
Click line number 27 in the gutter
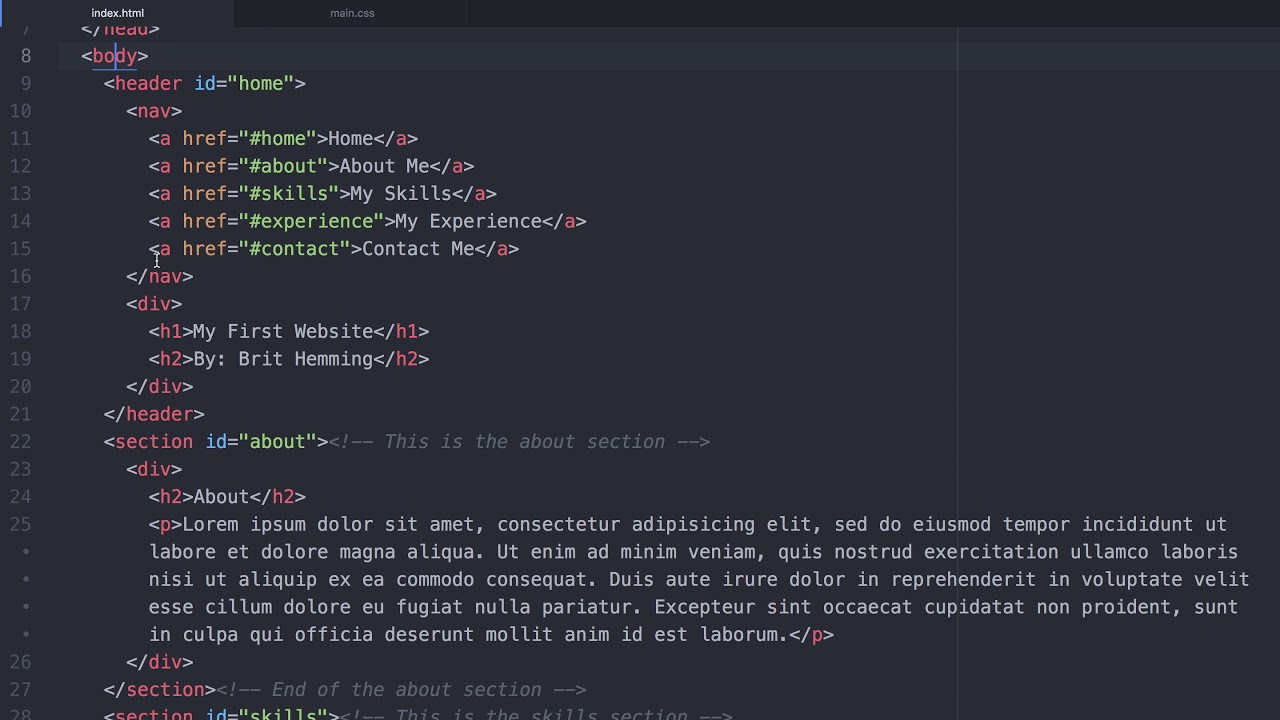21,690
